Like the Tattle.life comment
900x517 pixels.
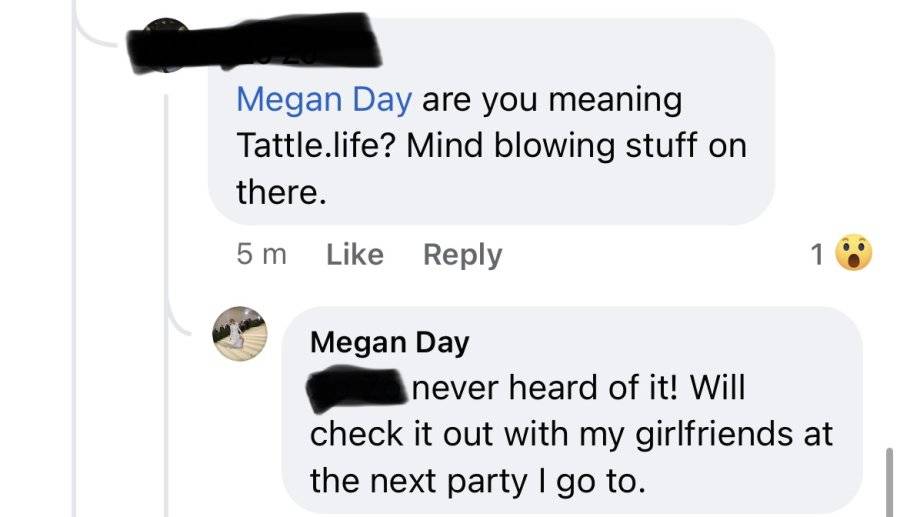pyautogui.click(x=355, y=254)
